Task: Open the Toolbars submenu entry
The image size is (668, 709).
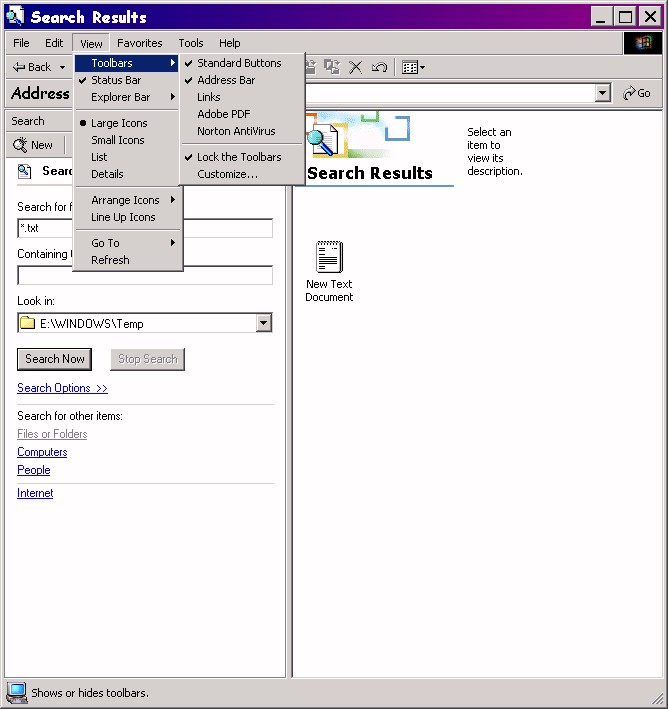Action: [127, 63]
